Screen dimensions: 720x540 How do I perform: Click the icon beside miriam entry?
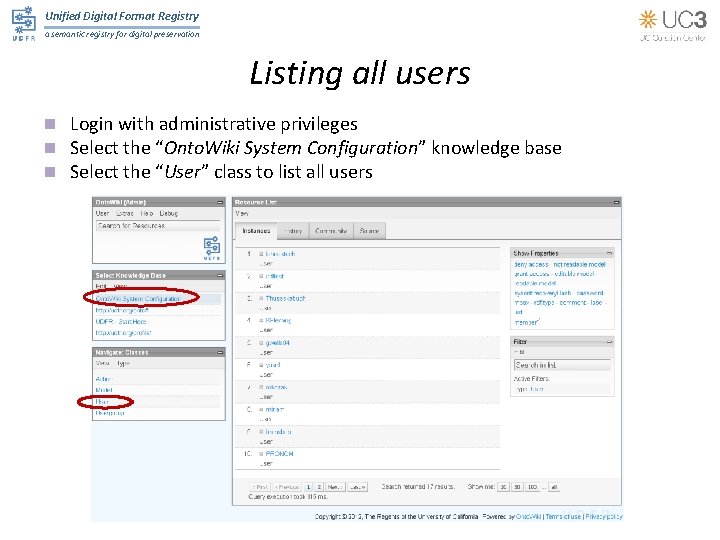pos(261,410)
